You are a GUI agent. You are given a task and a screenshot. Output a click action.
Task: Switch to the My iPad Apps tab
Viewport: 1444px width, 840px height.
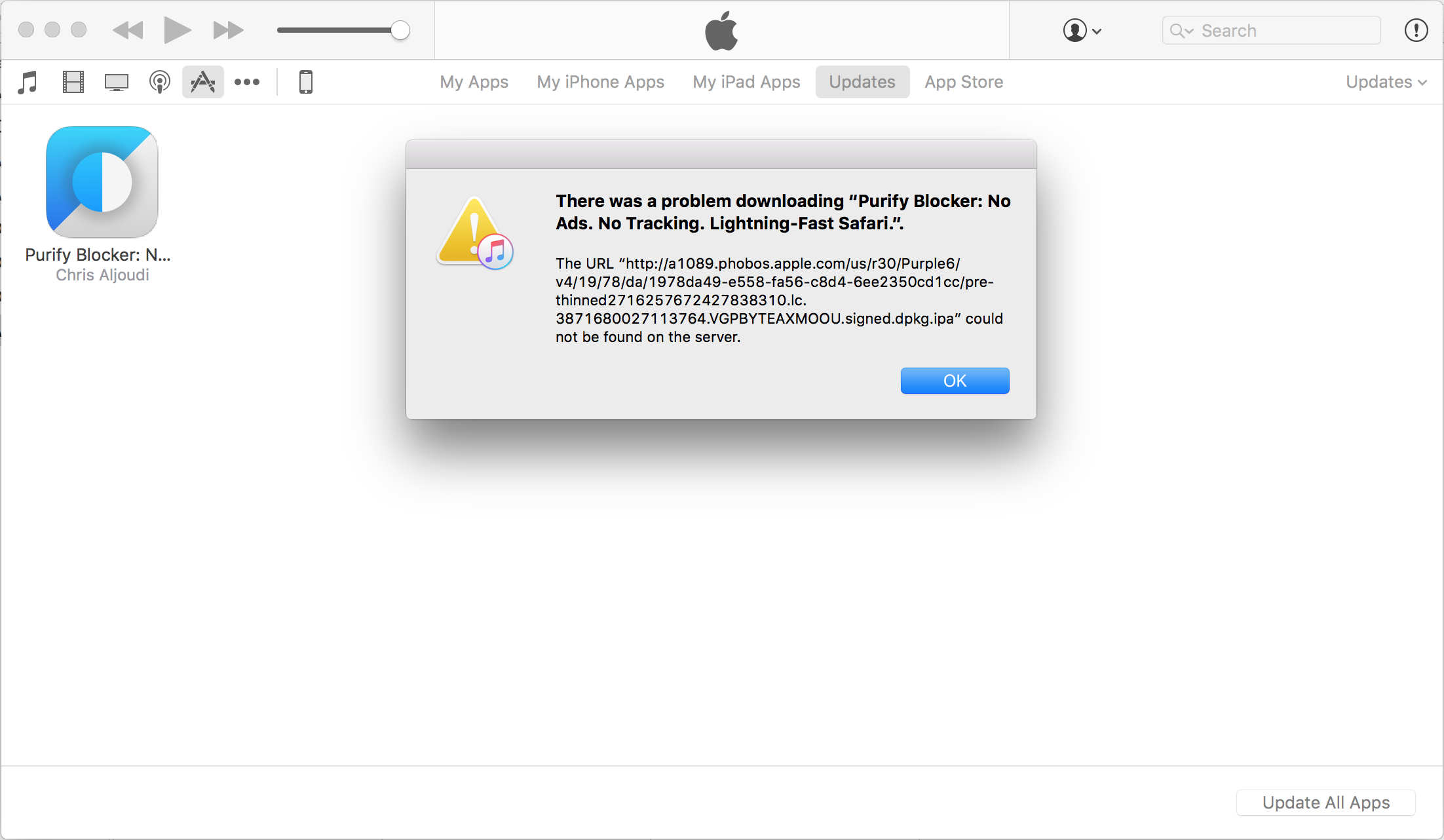747,82
